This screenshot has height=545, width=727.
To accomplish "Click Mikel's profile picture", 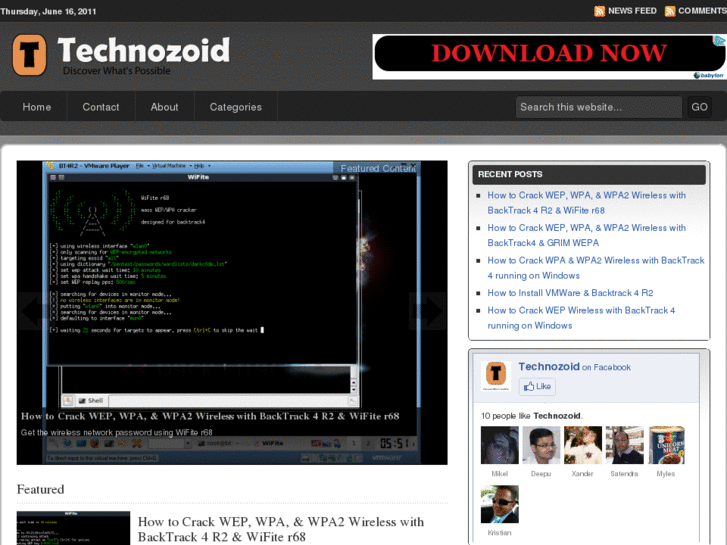I will [499, 445].
